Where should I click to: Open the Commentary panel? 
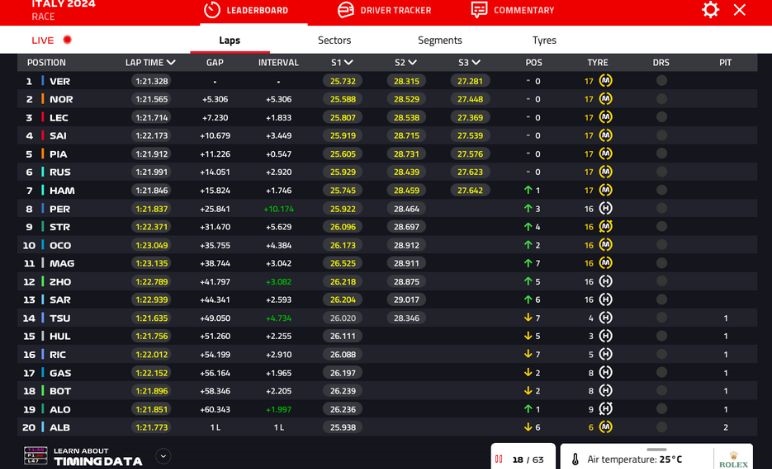point(512,10)
